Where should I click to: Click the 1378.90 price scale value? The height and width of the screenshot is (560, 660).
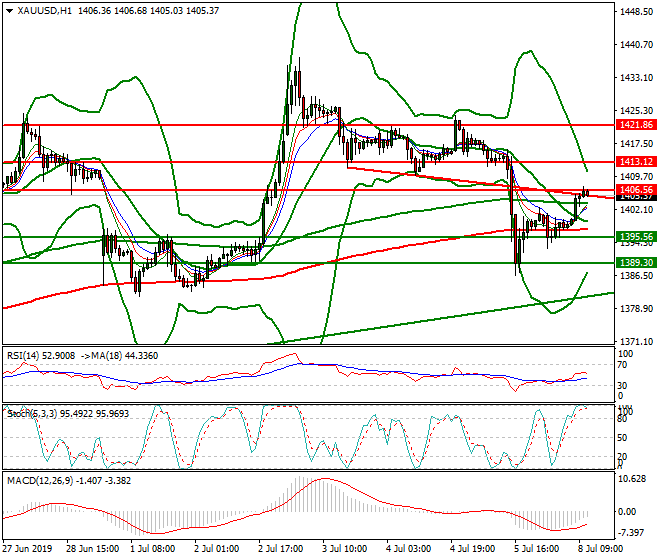636,309
